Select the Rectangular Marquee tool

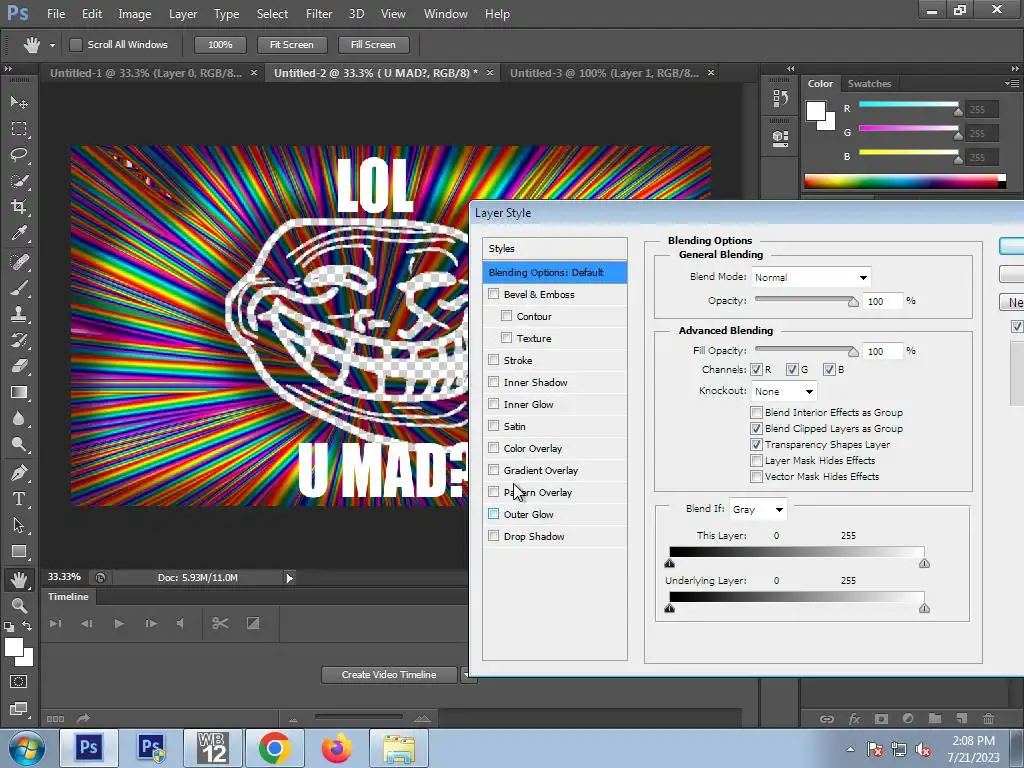pyautogui.click(x=19, y=129)
